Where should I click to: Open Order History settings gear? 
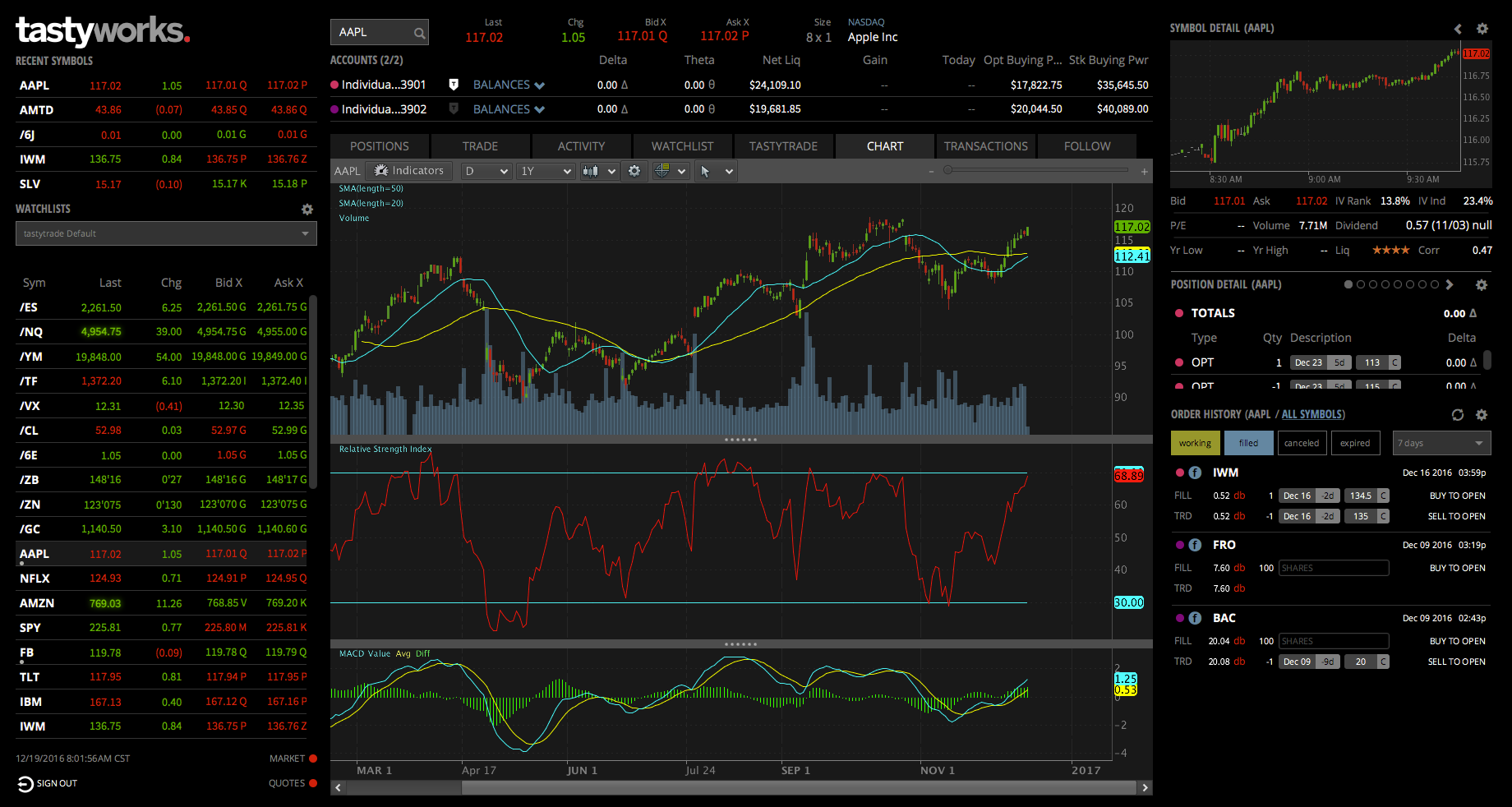pos(1482,415)
